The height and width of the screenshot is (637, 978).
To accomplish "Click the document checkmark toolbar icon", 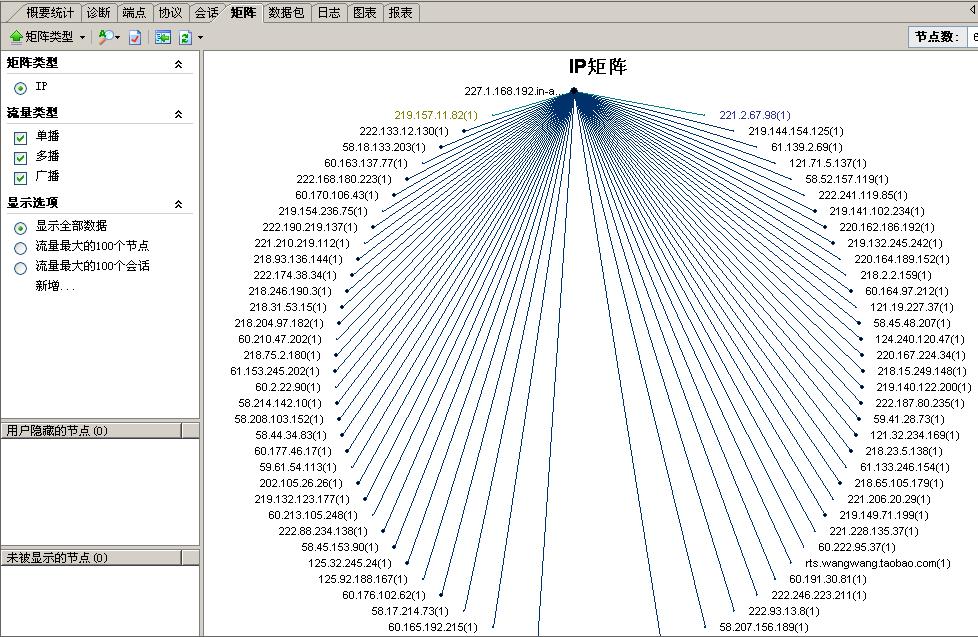I will (x=135, y=37).
